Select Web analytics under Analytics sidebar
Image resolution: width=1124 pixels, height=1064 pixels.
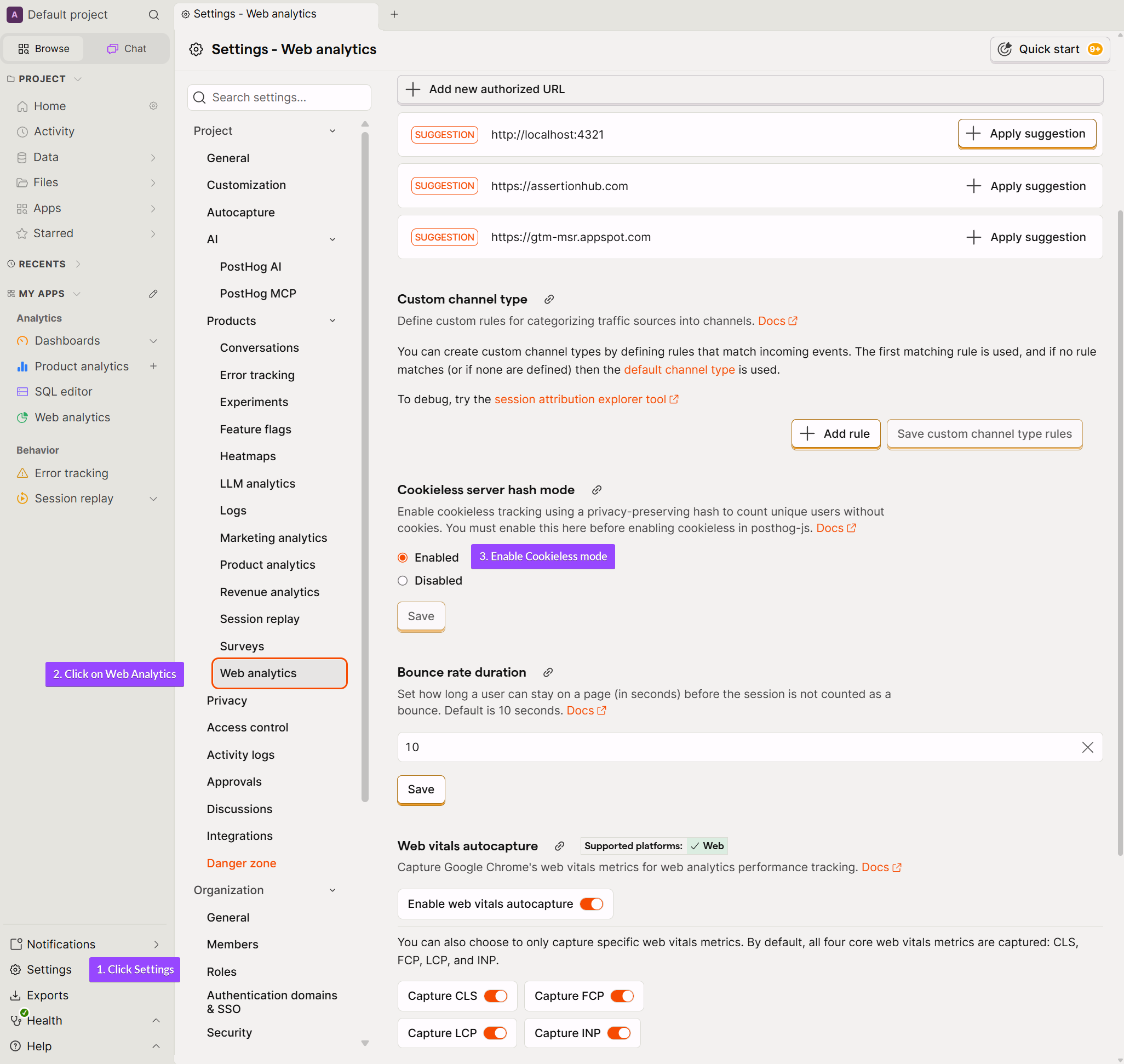click(72, 417)
